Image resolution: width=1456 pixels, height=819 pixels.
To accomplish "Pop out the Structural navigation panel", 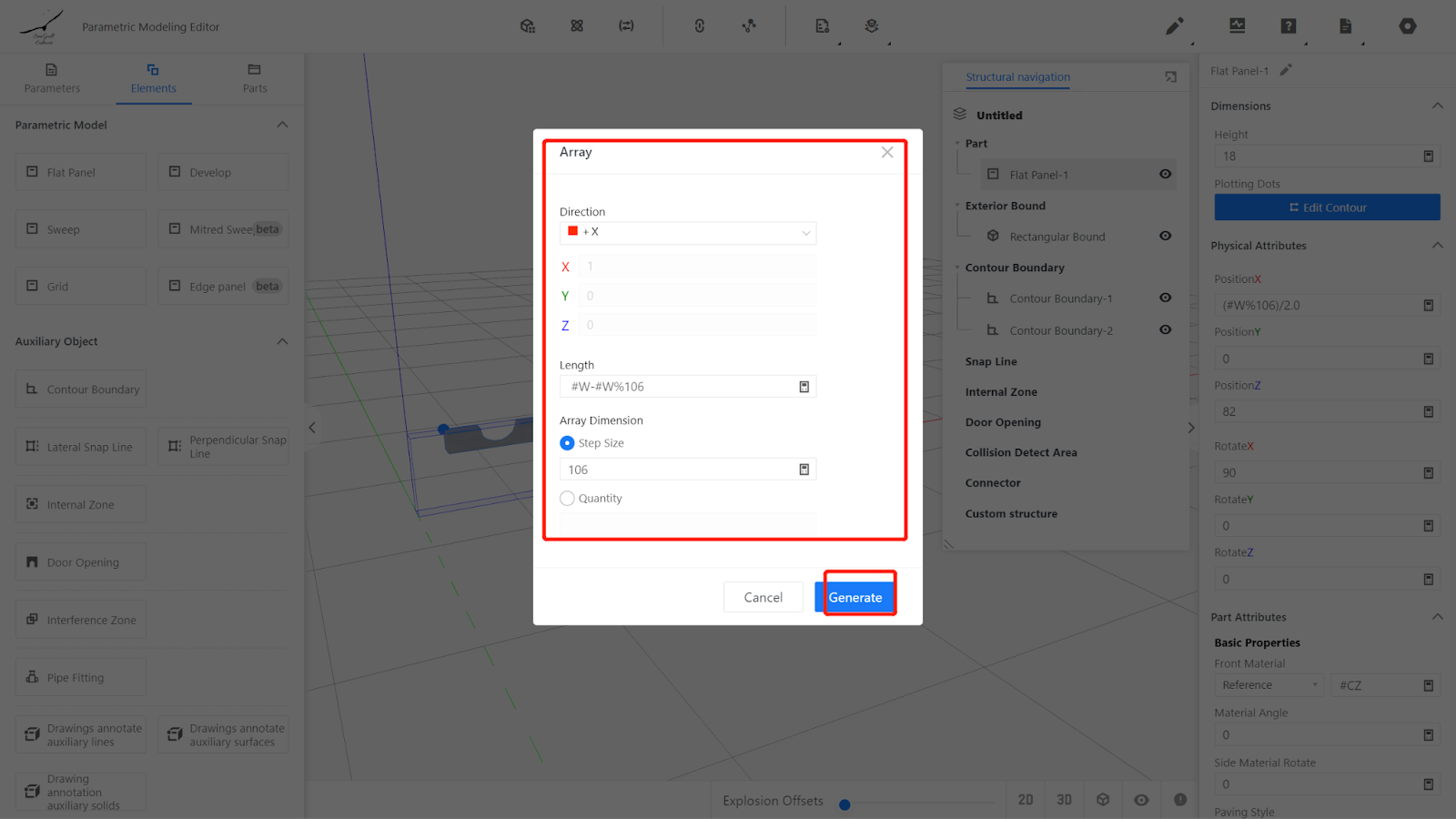I will click(1171, 77).
